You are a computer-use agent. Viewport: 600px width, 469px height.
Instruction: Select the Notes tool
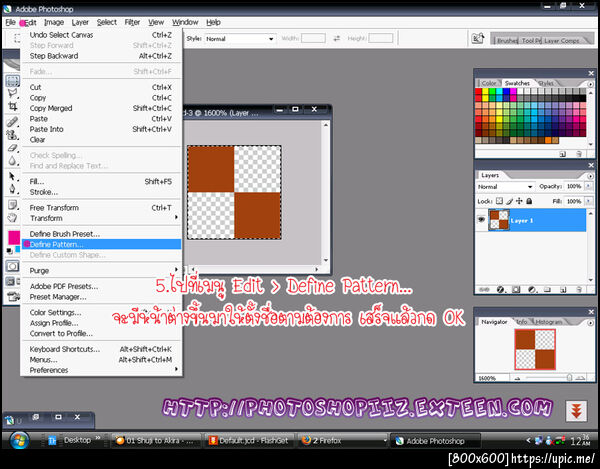point(12,205)
